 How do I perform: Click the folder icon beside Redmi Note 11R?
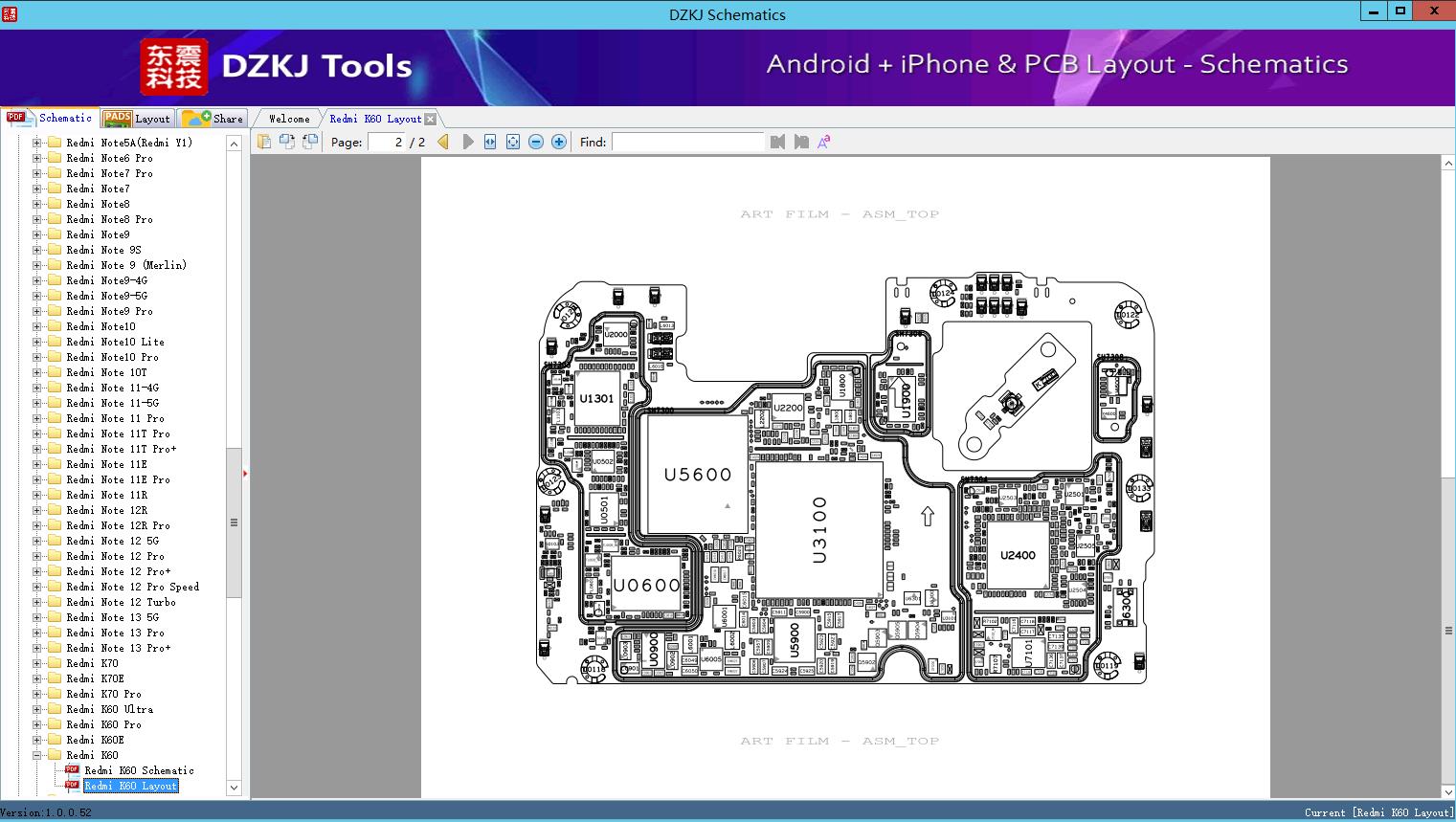[x=55, y=495]
